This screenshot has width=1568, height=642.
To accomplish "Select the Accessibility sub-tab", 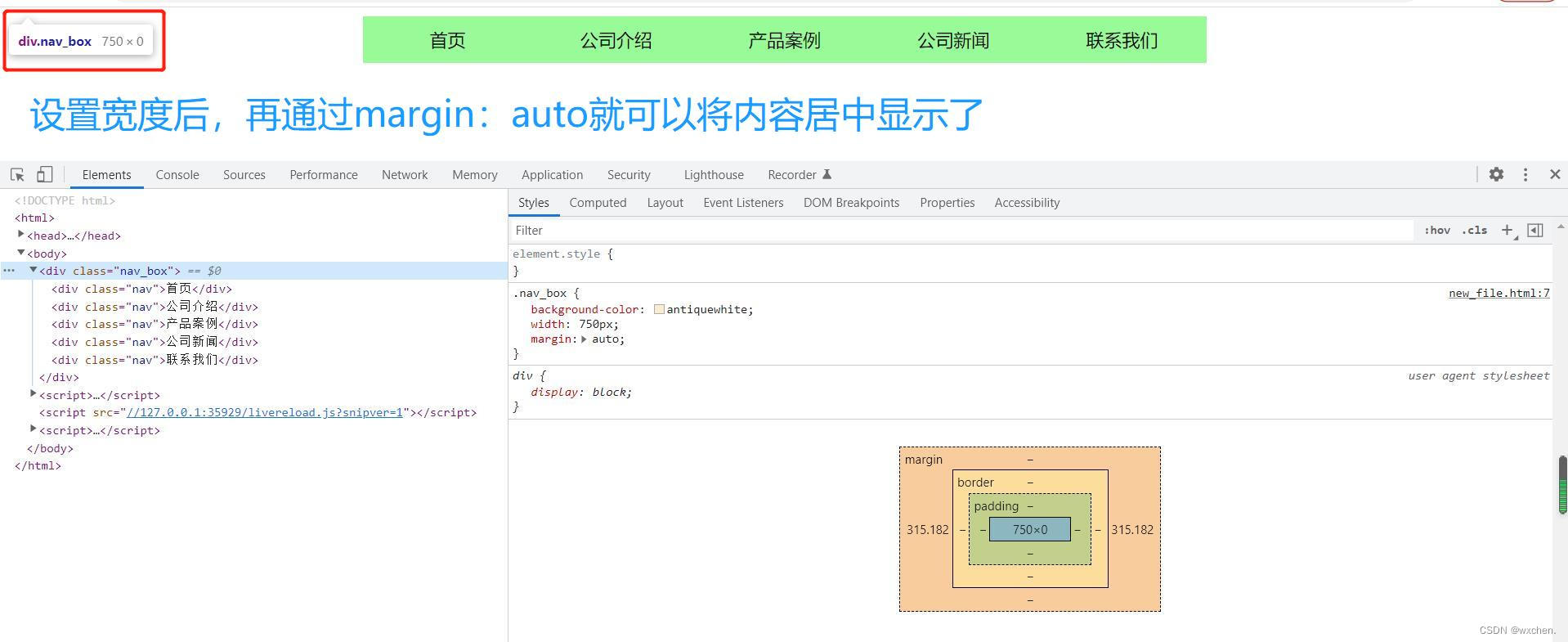I will (x=1027, y=203).
